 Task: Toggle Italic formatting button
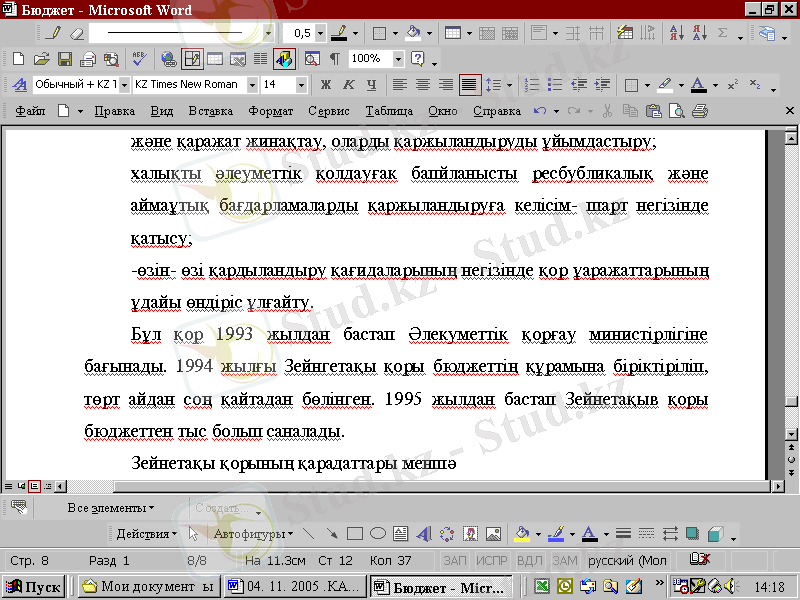coord(348,85)
